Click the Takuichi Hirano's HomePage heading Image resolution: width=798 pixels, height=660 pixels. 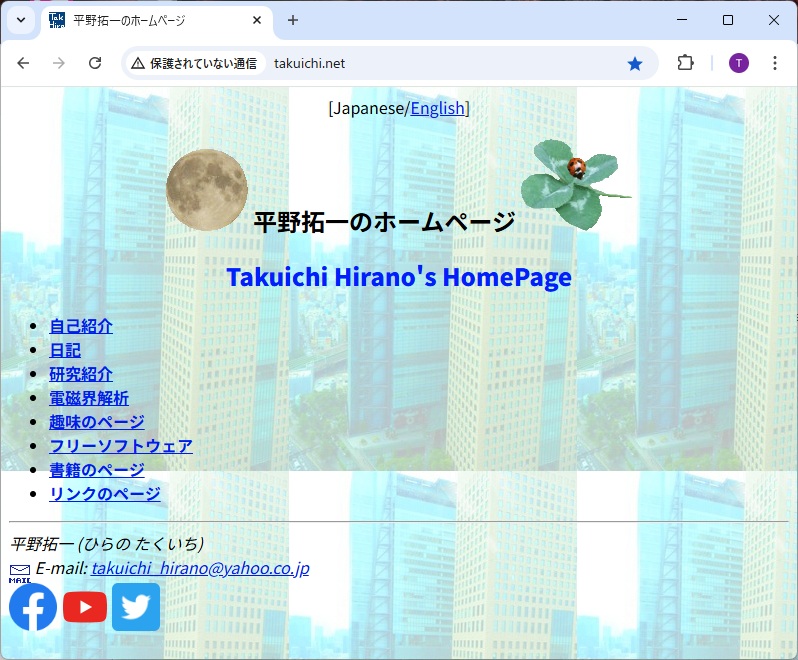[x=399, y=277]
